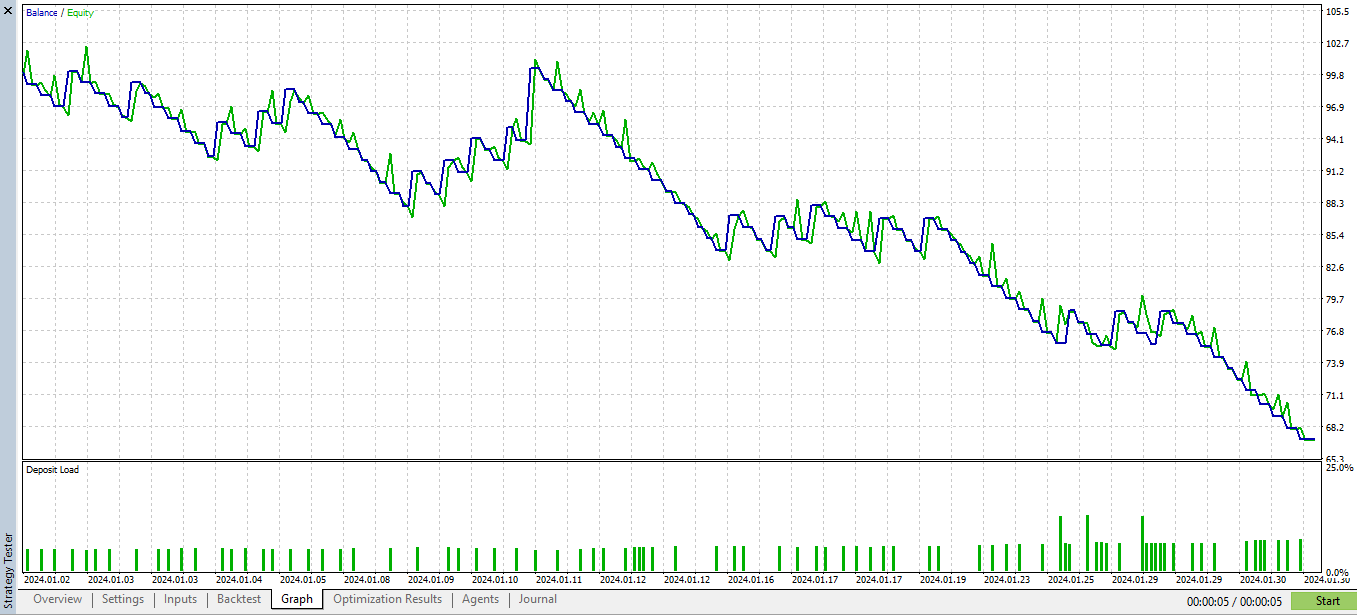This screenshot has height=615, width=1357.
Task: Open the Settings tab
Action: [122, 599]
